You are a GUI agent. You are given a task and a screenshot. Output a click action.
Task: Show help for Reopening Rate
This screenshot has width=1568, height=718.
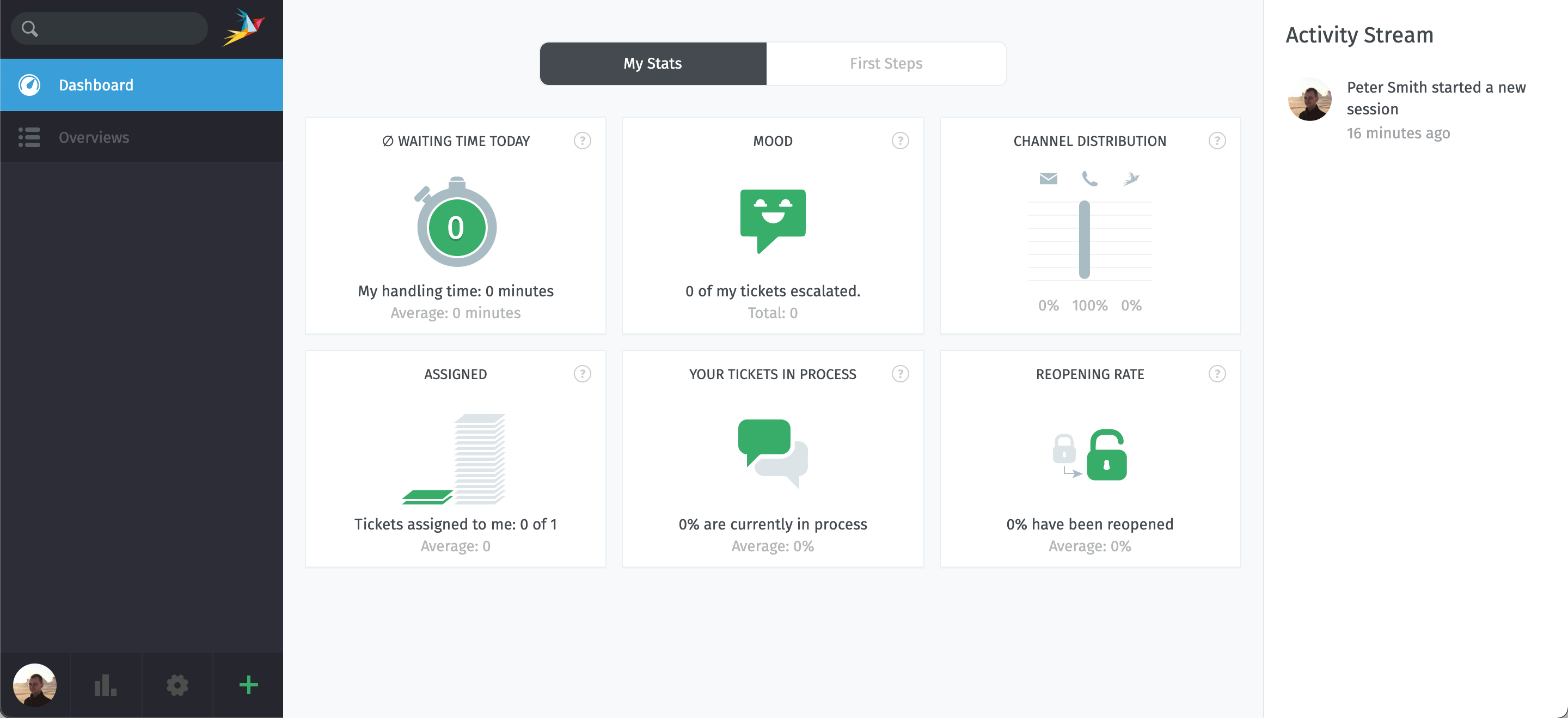coord(1216,373)
